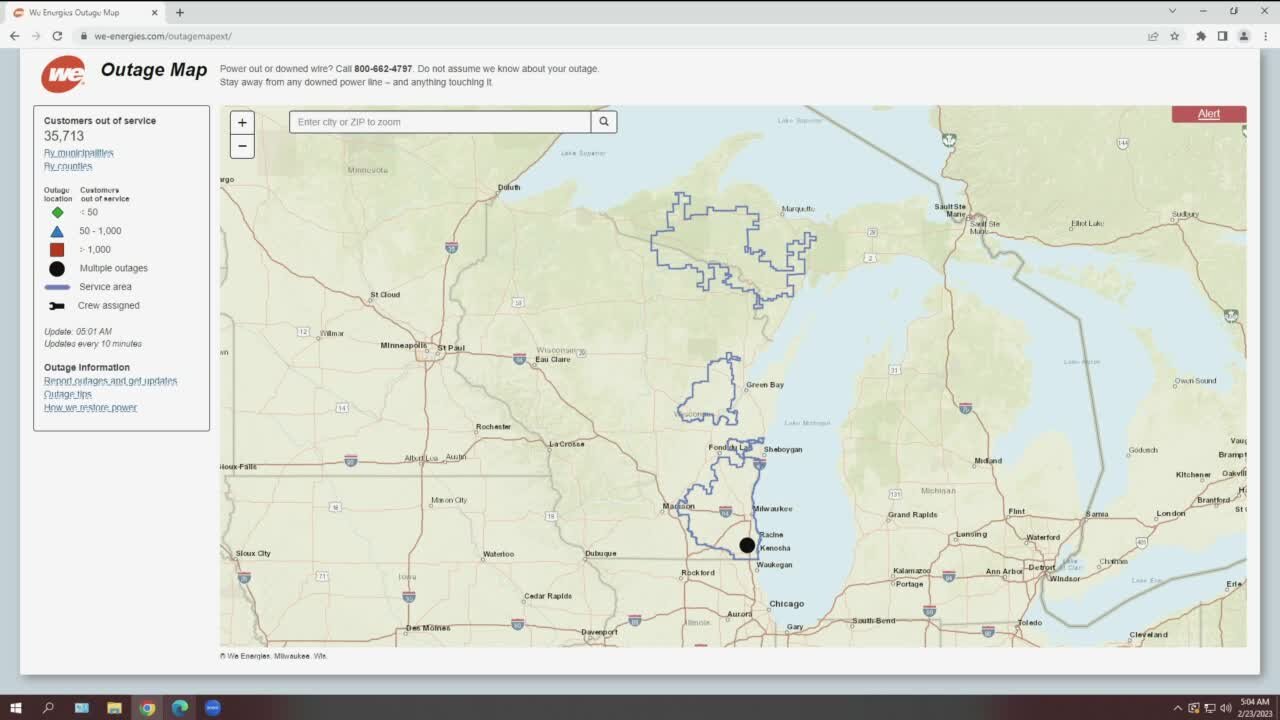Open Report outages and get updates
1280x720 pixels.
coord(110,381)
